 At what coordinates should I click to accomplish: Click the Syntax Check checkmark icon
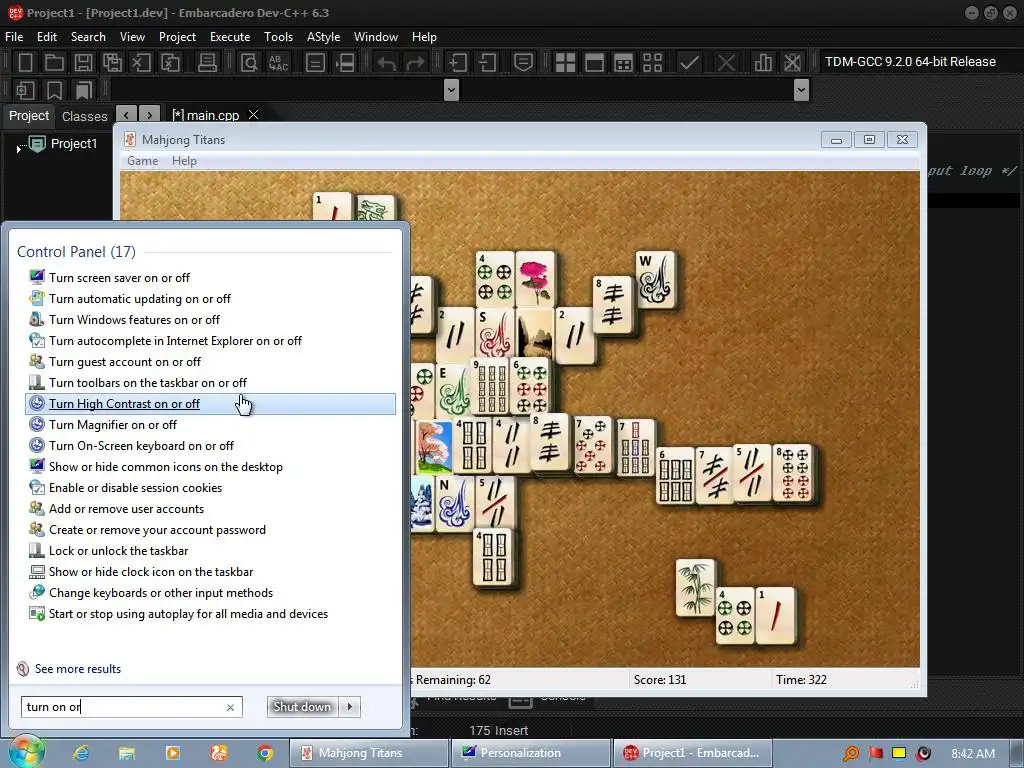tap(689, 63)
